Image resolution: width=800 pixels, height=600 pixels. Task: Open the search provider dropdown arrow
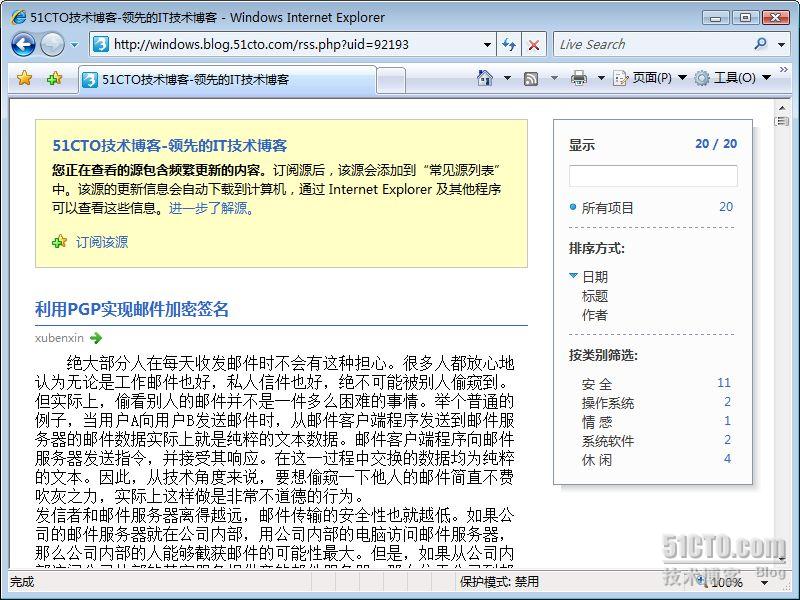tap(781, 45)
